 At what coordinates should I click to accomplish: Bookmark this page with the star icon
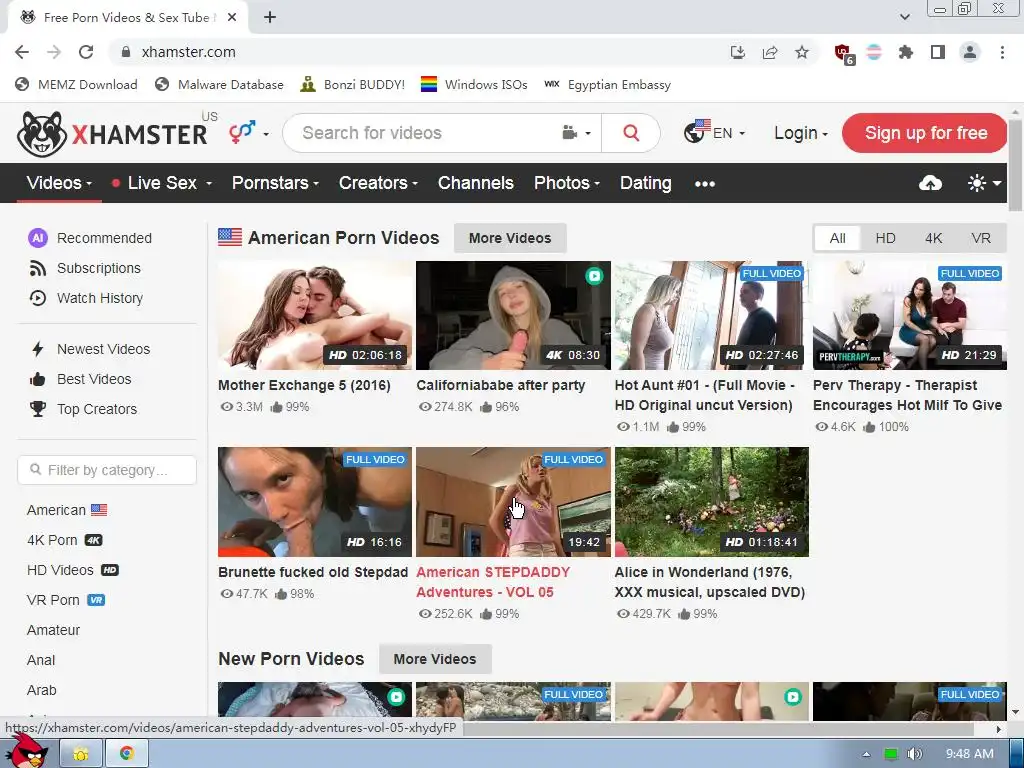(x=802, y=52)
